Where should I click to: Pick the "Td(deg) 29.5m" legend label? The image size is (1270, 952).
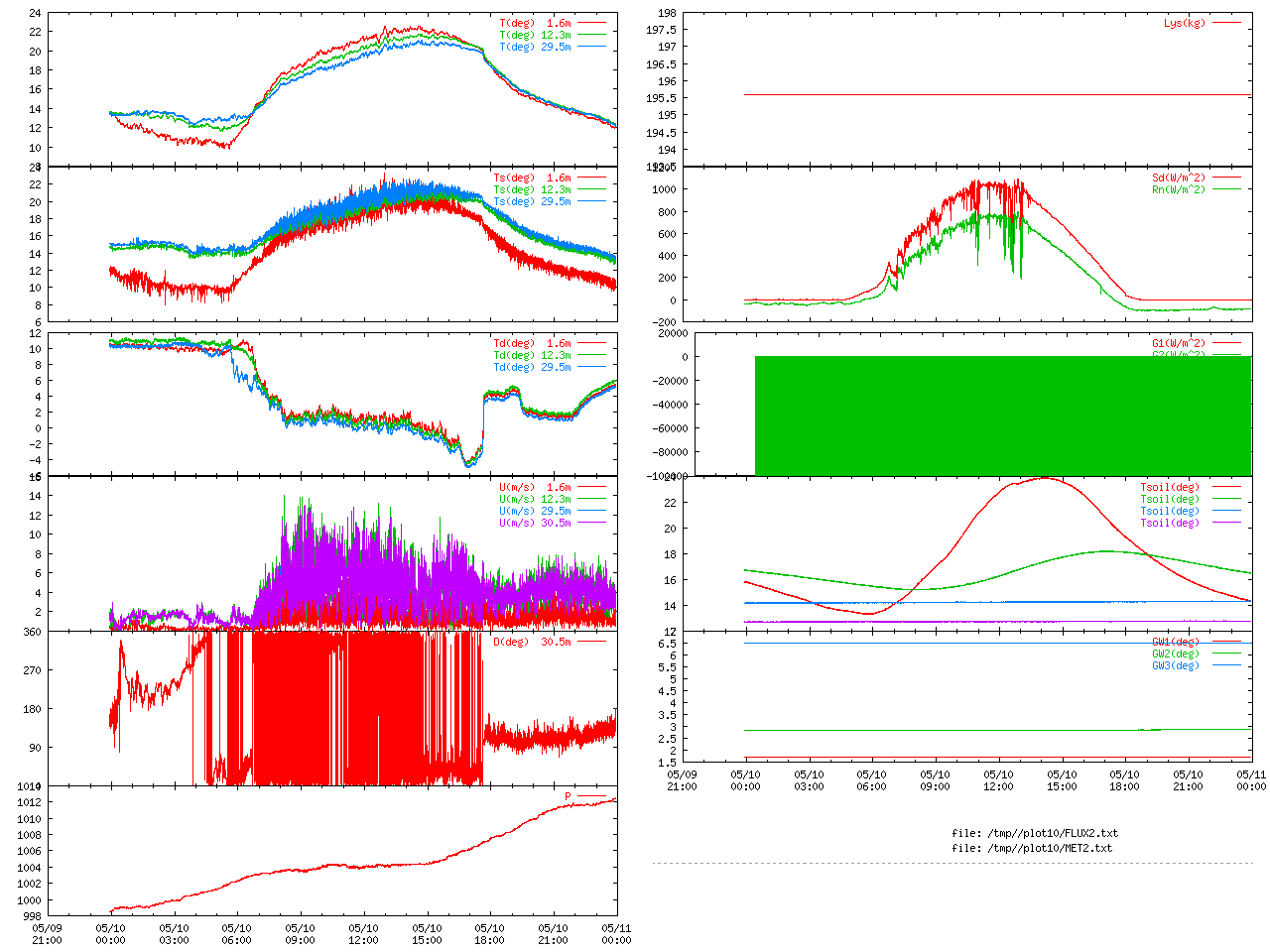pyautogui.click(x=533, y=368)
